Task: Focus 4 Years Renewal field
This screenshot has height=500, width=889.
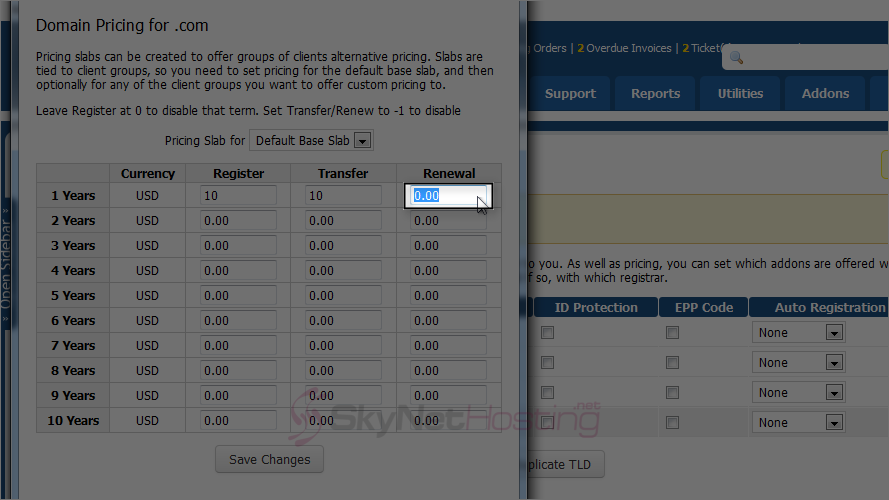Action: click(448, 270)
